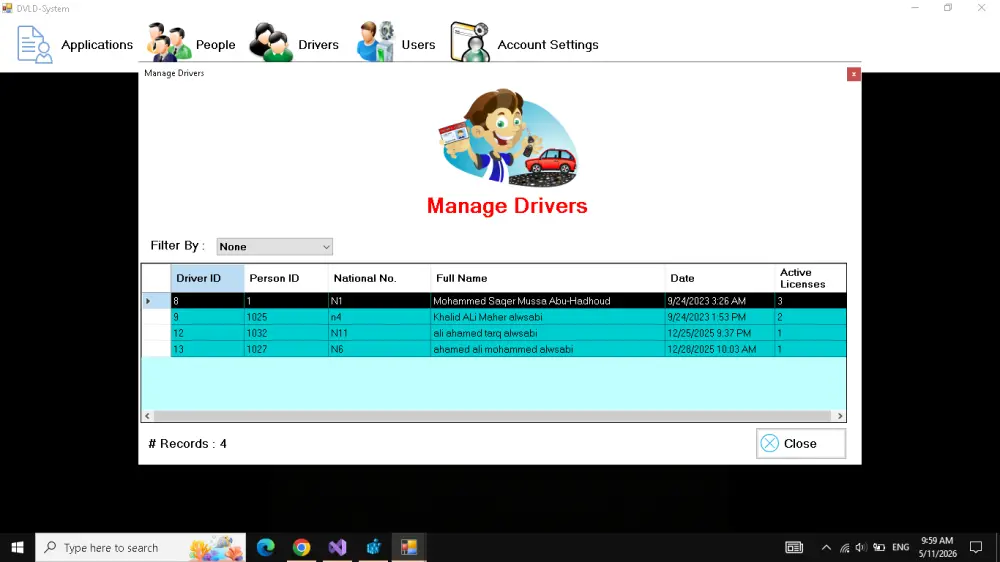Select ahamed ali mohammed alwsabi name cell

(548, 349)
